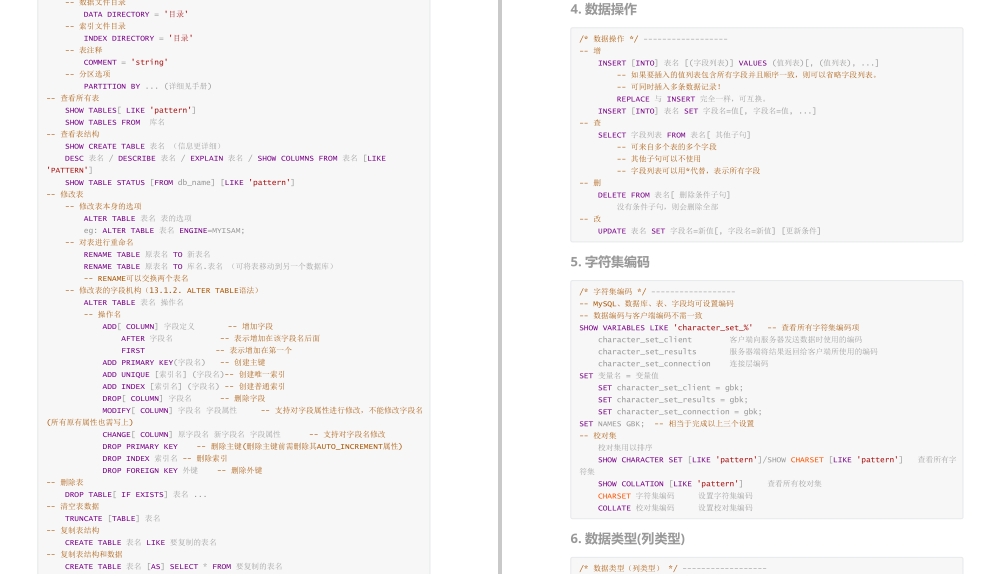Click the 'ADD UNIQUE [索引名]' line

[193, 375]
